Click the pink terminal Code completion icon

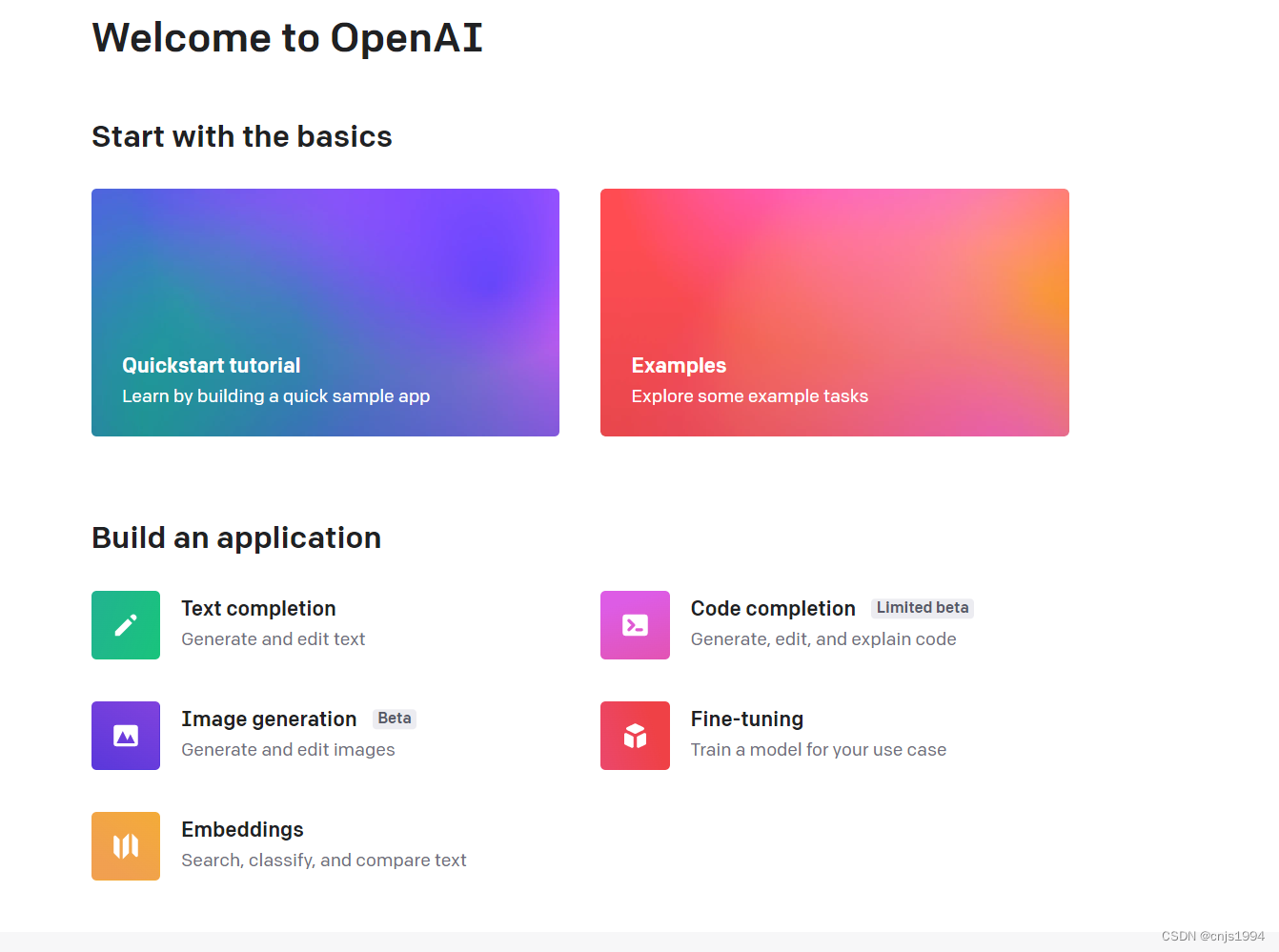[x=635, y=625]
